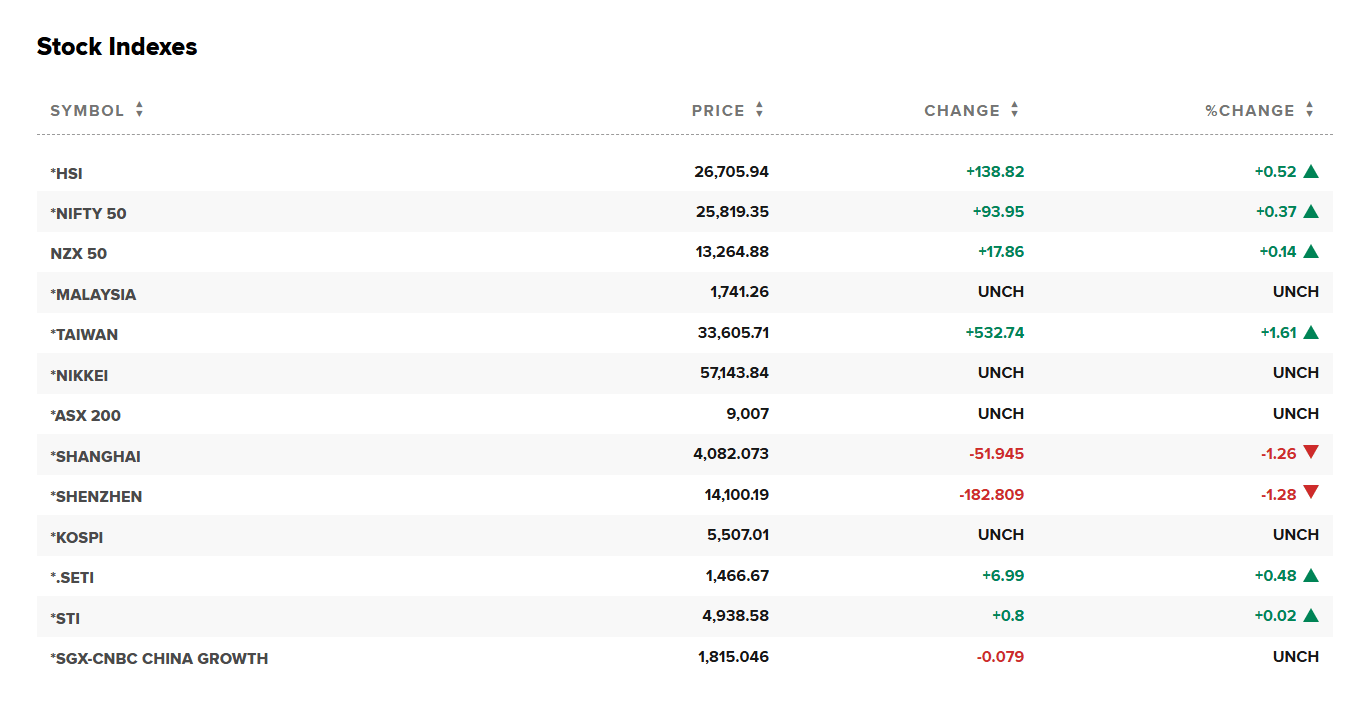Screen dimensions: 1367x716
Task: Click the STI price value 4,938.58
Action: pos(735,616)
